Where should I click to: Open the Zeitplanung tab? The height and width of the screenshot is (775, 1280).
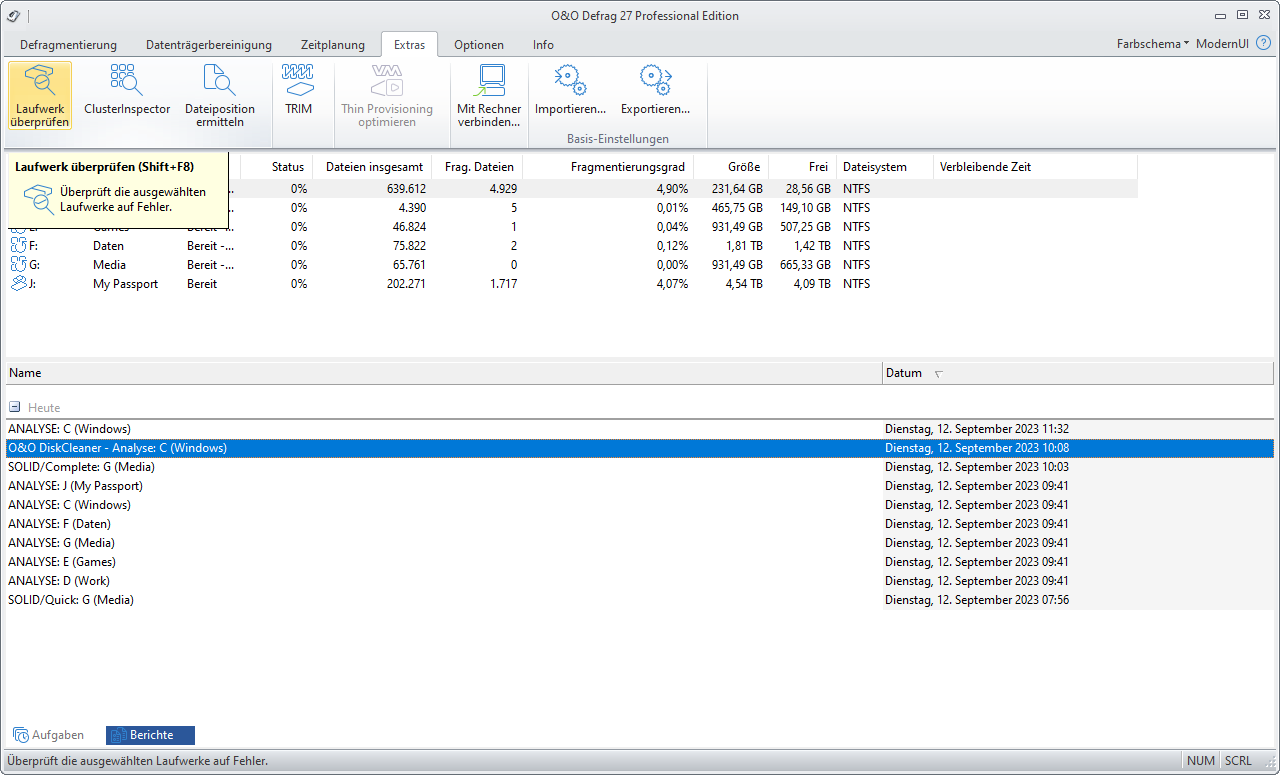click(x=333, y=45)
